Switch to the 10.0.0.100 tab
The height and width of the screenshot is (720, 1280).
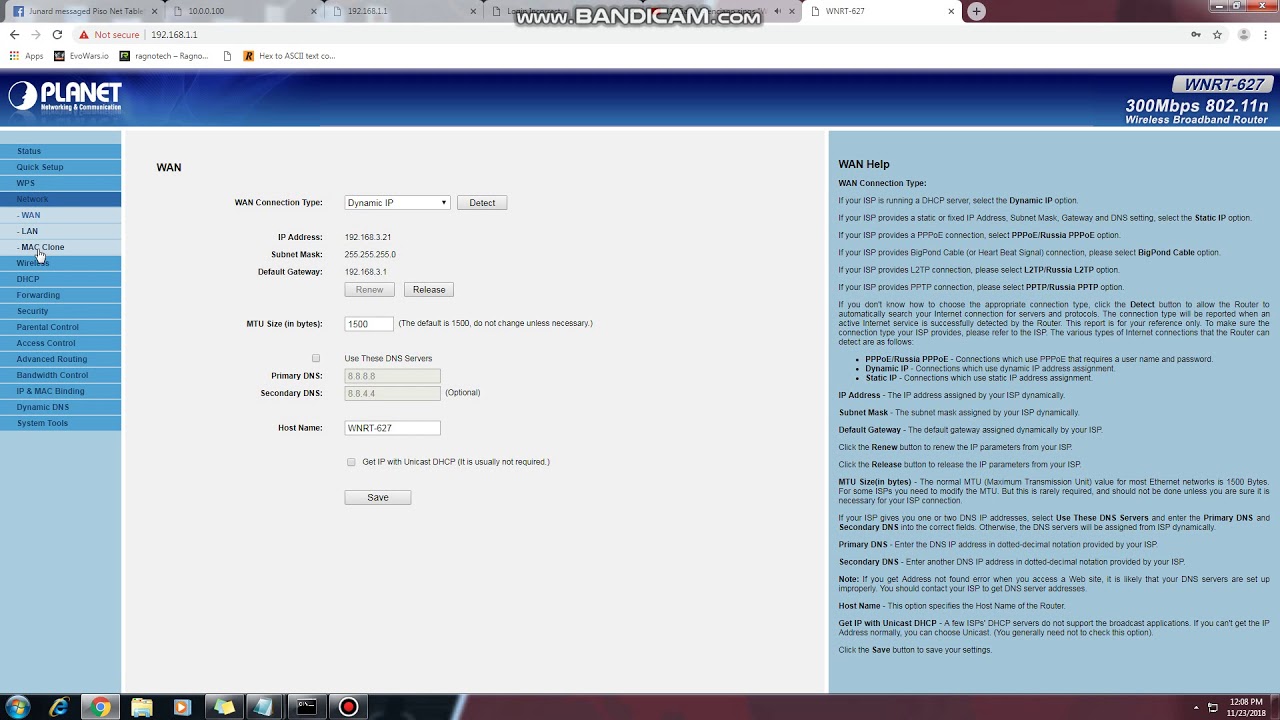coord(245,11)
